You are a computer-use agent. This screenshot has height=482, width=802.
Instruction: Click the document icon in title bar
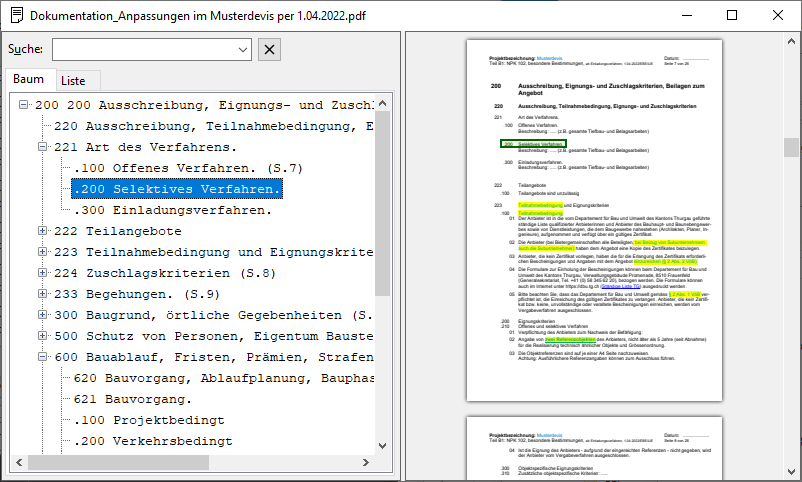tap(16, 15)
